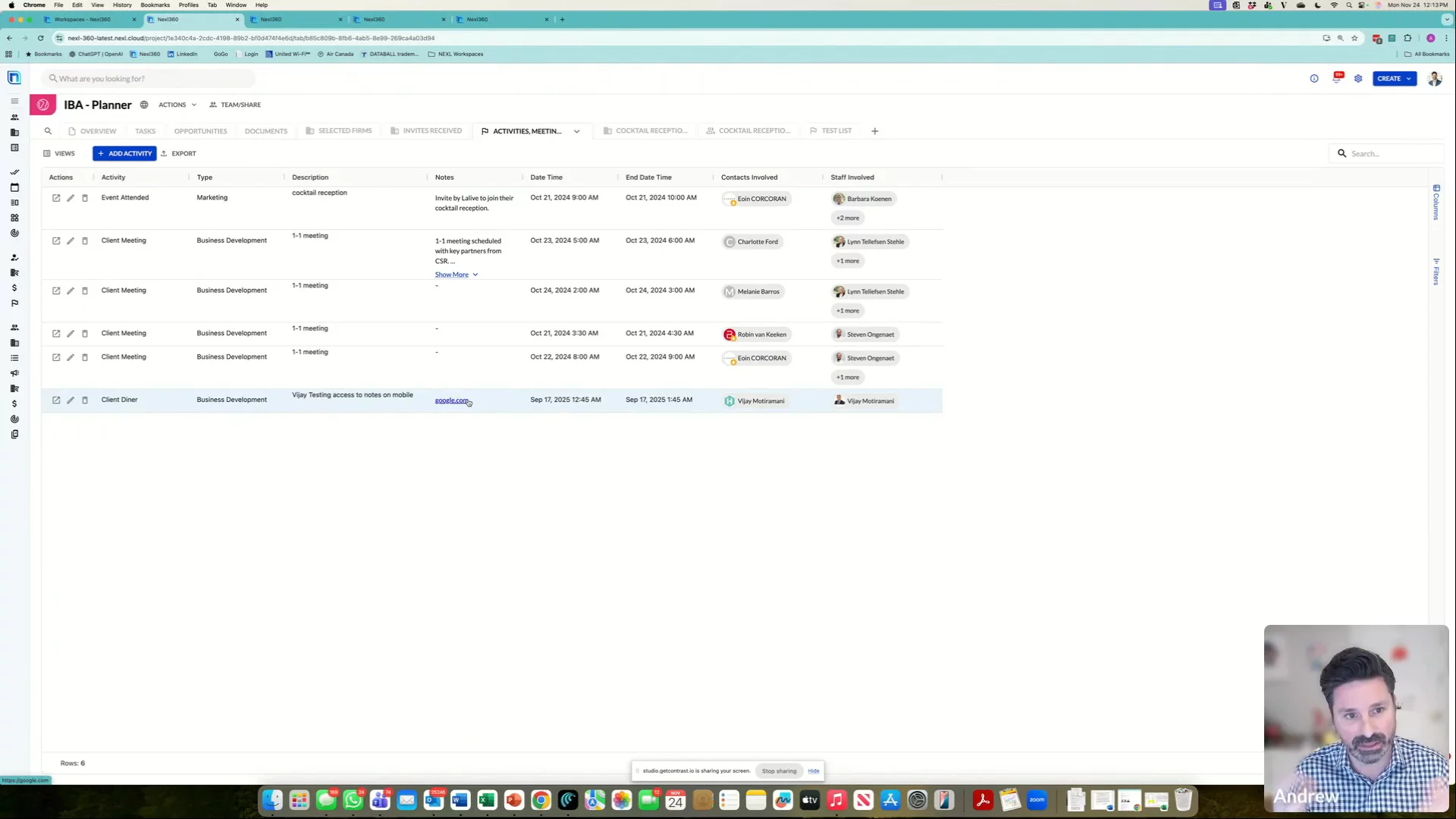
Task: Click the tab search magnifier icon
Action: coord(48,131)
